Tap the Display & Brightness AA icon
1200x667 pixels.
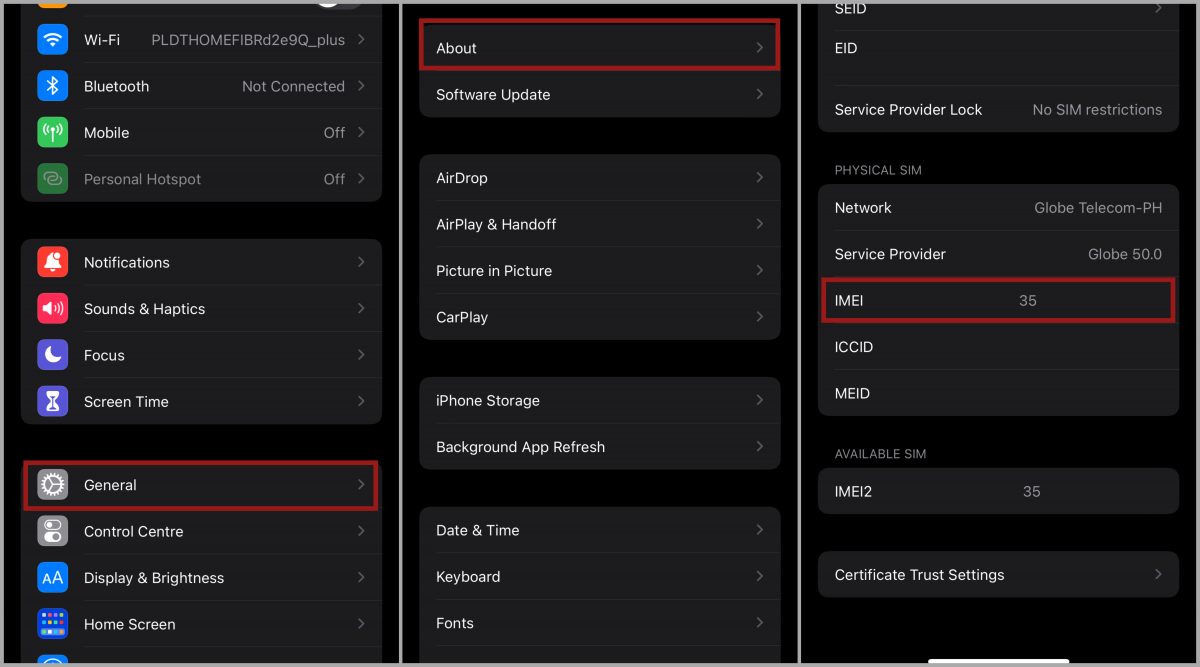point(53,578)
